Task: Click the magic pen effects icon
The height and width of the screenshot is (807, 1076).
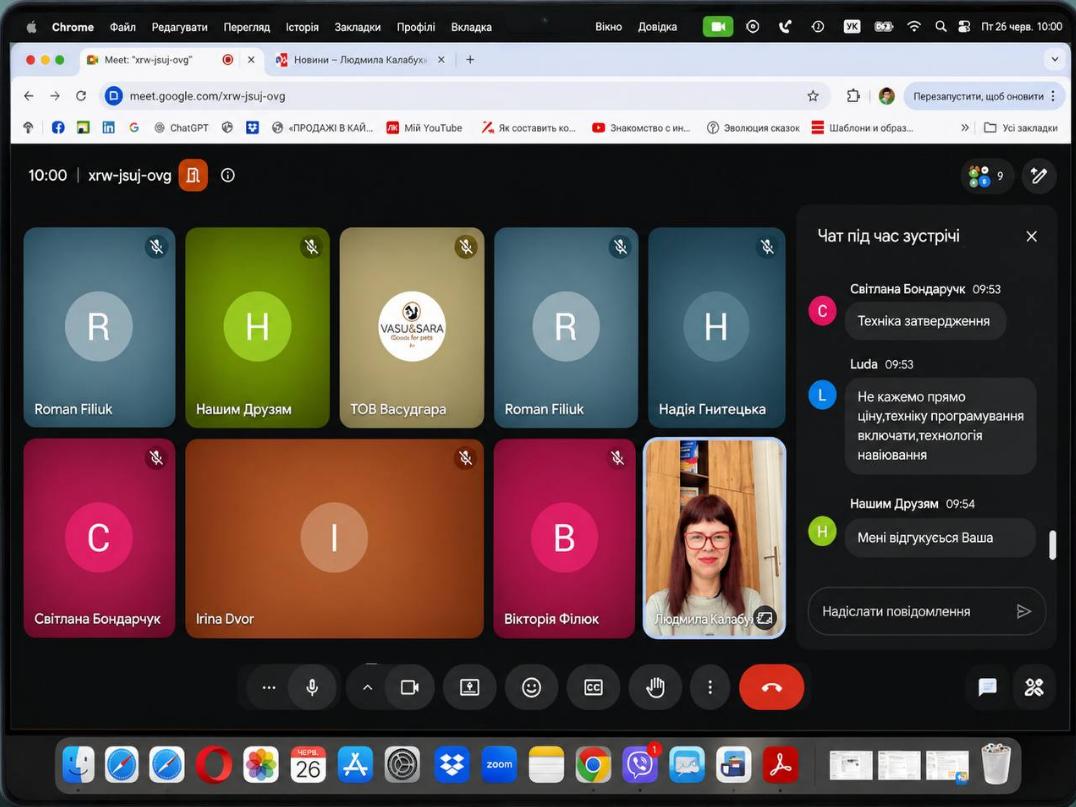Action: click(x=1038, y=176)
